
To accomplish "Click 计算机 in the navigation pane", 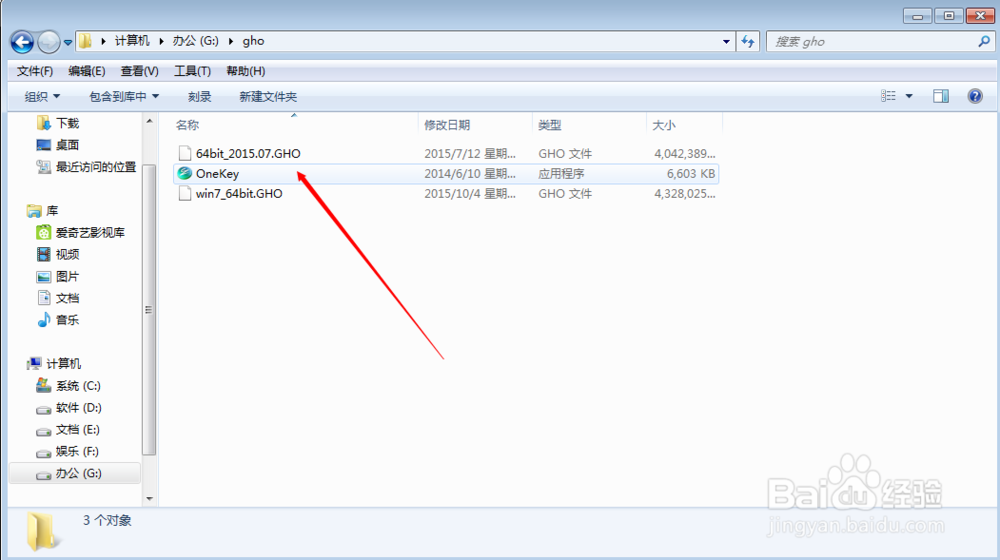I will [x=64, y=364].
